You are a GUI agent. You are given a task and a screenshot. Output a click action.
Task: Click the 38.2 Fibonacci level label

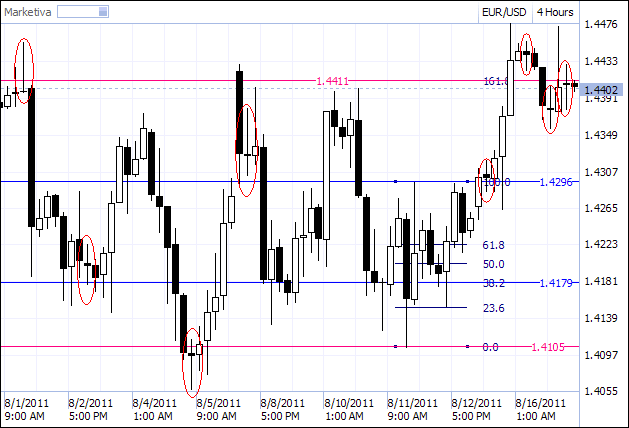click(493, 283)
